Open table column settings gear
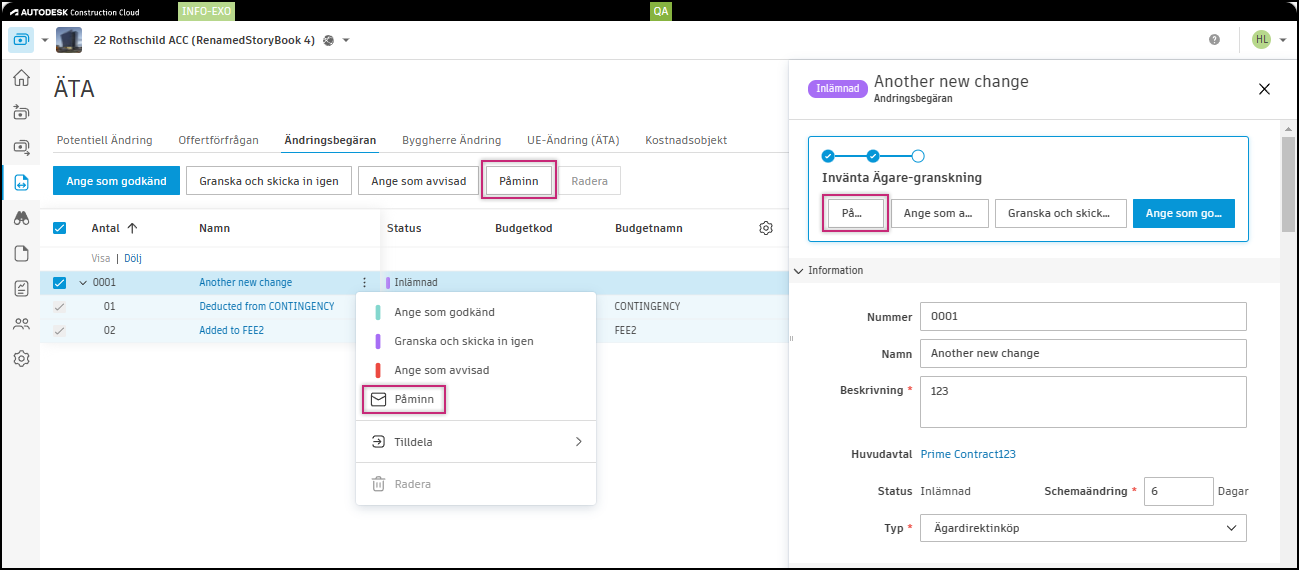This screenshot has width=1299, height=570. [766, 228]
